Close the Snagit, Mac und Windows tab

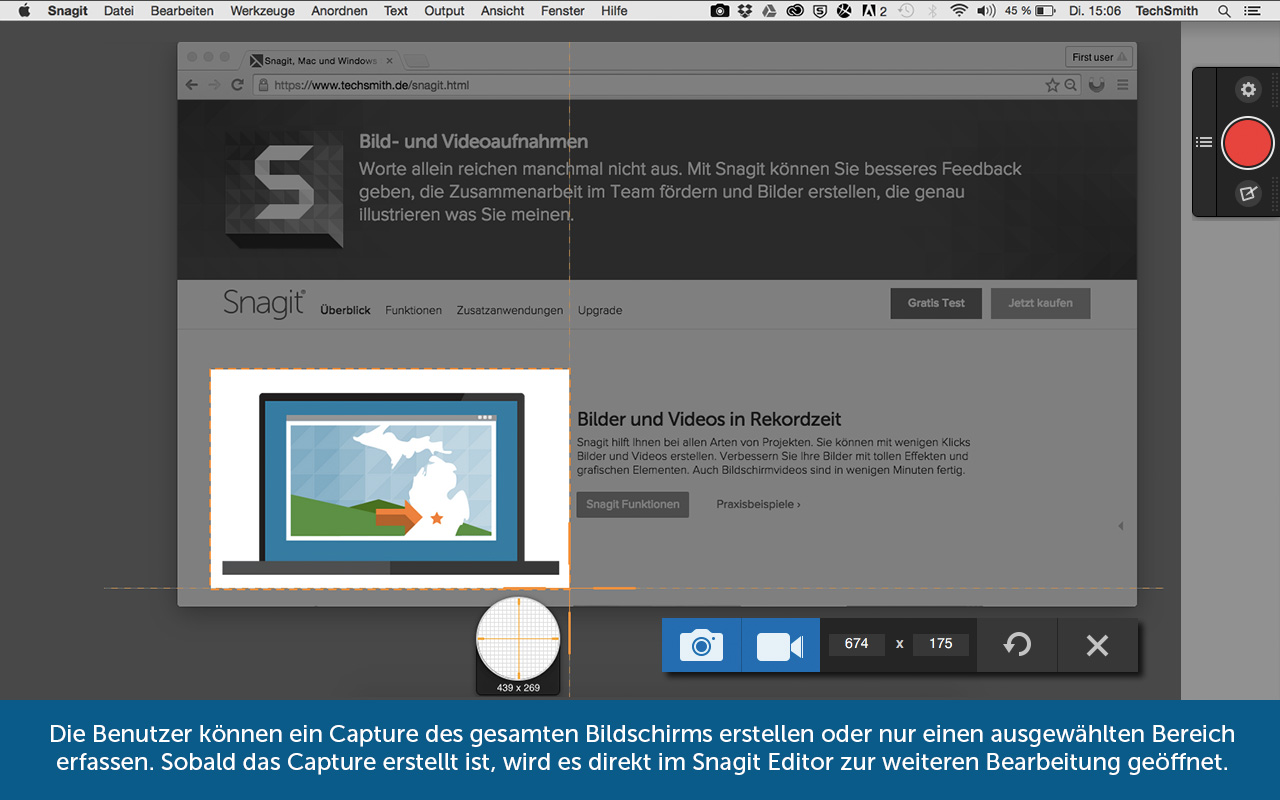tap(390, 61)
